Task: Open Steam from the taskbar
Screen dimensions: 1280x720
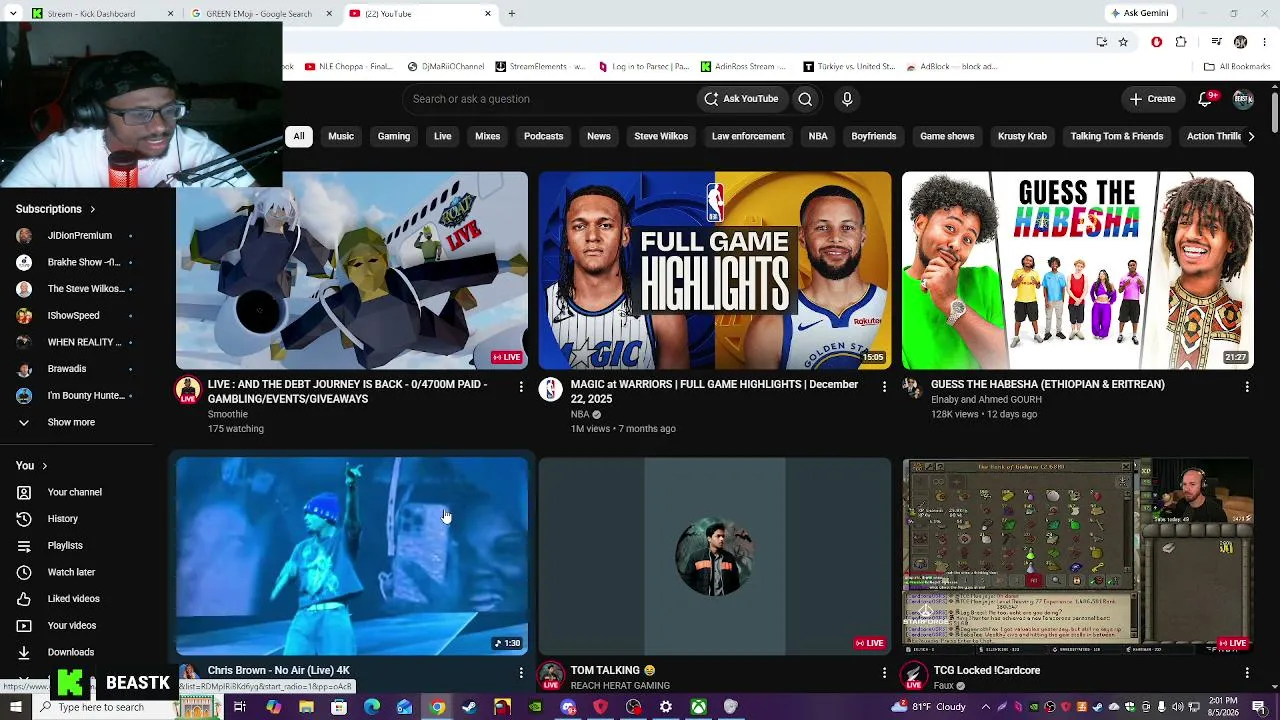Action: pos(469,707)
